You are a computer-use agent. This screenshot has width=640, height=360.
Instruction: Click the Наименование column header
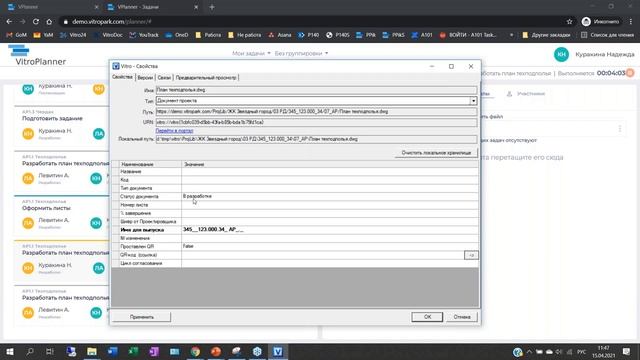click(x=150, y=164)
